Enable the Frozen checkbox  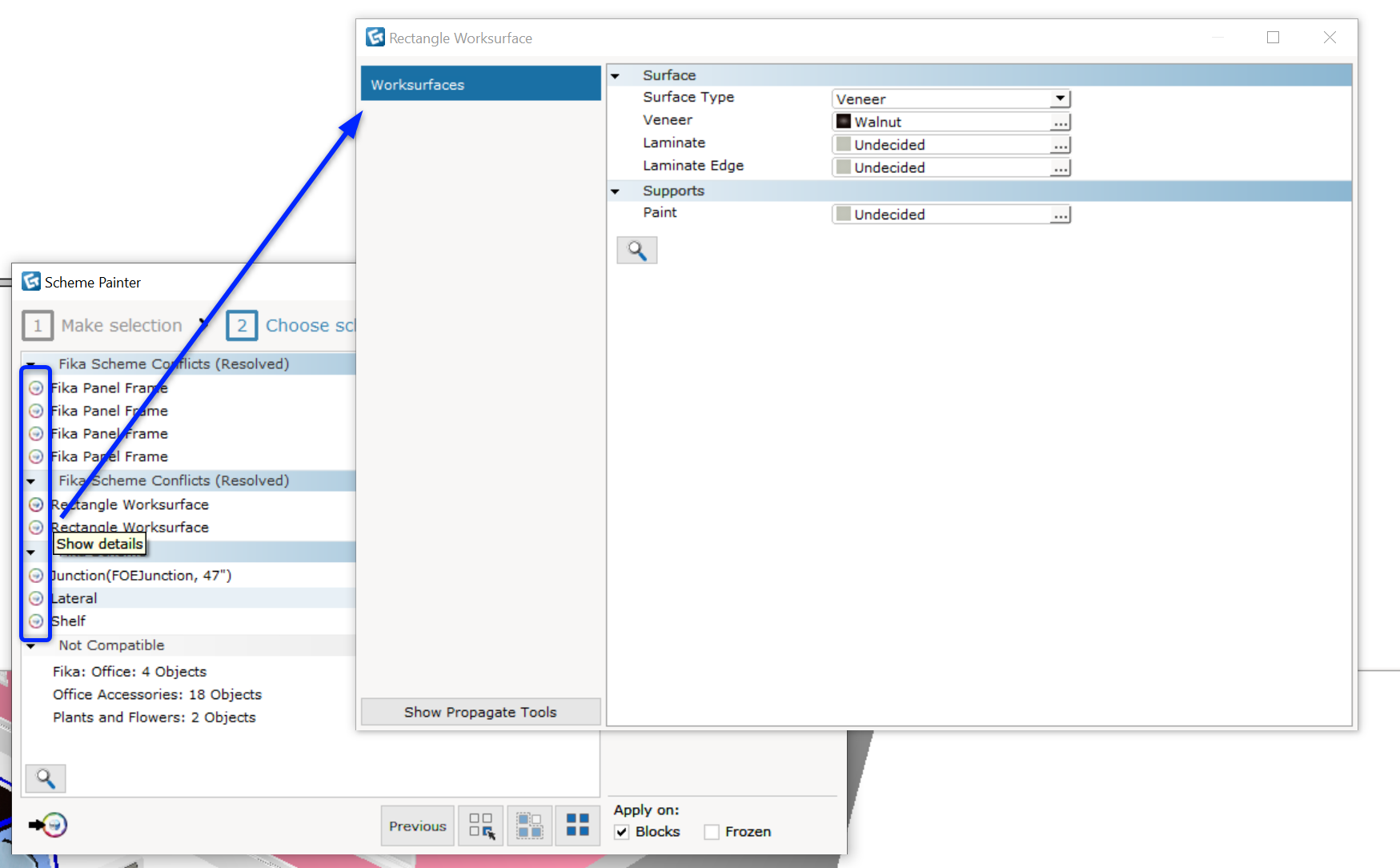pyautogui.click(x=712, y=832)
